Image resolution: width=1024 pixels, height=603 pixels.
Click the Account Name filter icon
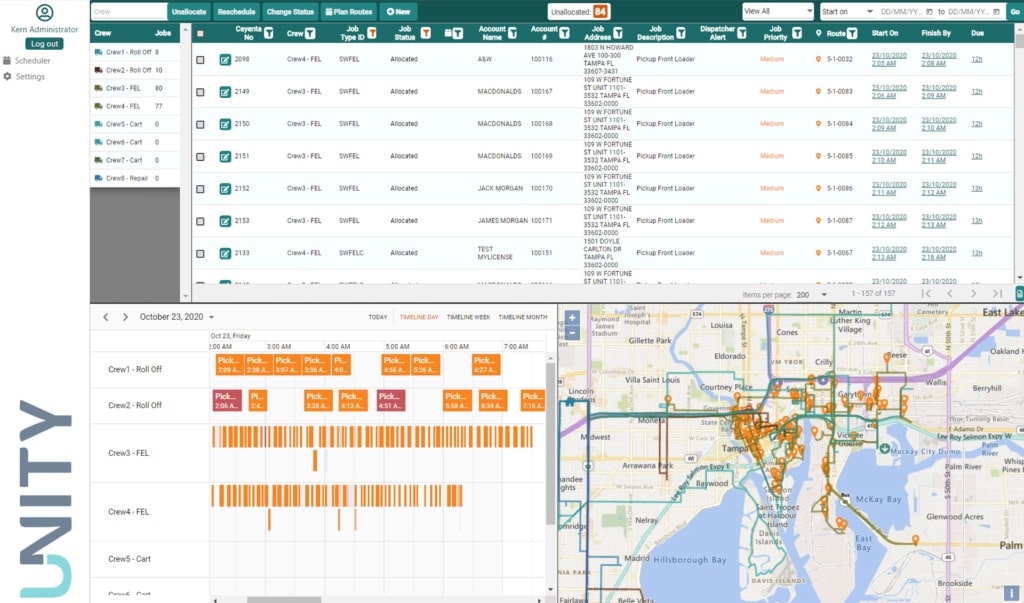pyautogui.click(x=513, y=34)
